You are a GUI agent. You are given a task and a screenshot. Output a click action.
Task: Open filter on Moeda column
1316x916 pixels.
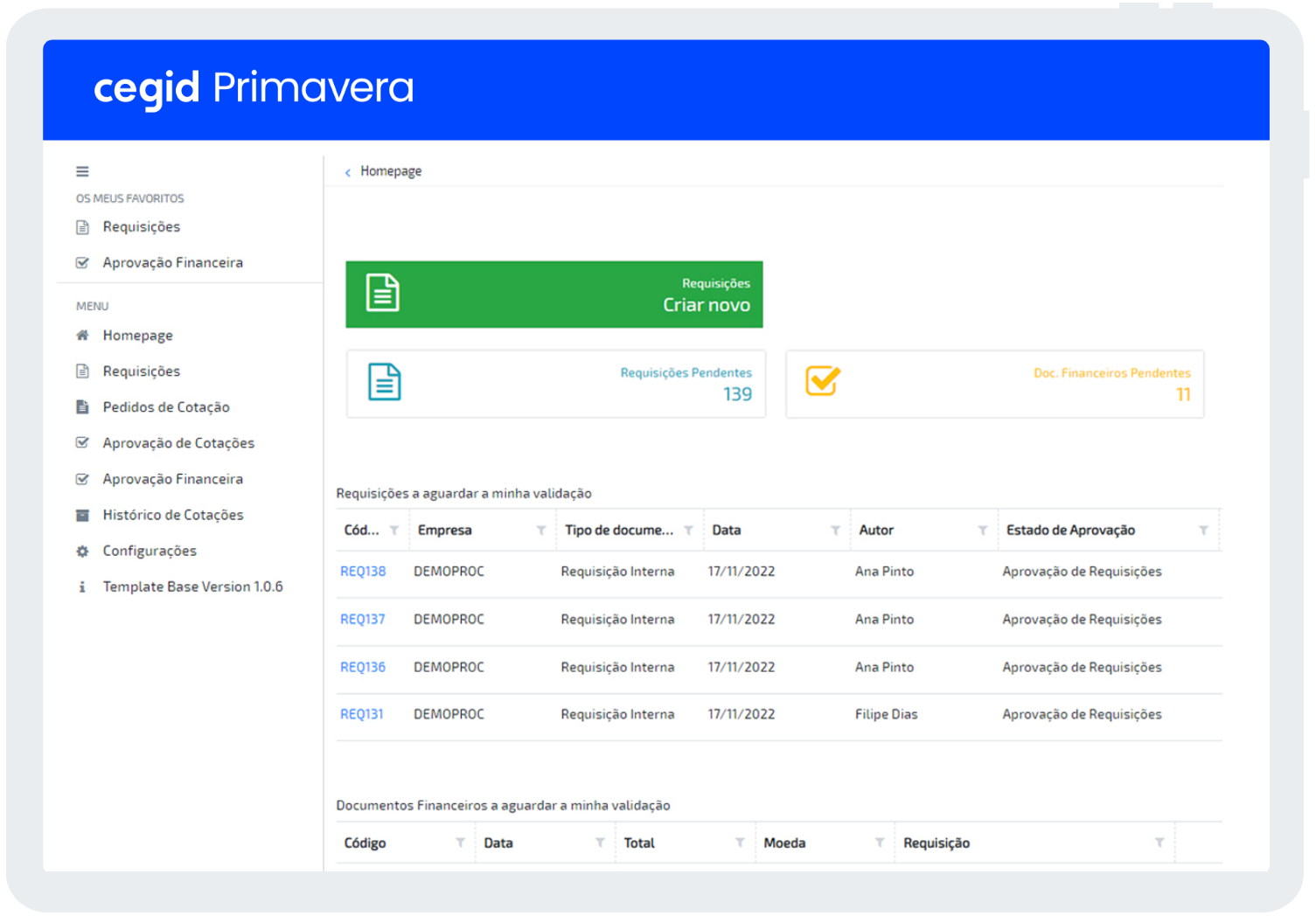click(x=880, y=843)
